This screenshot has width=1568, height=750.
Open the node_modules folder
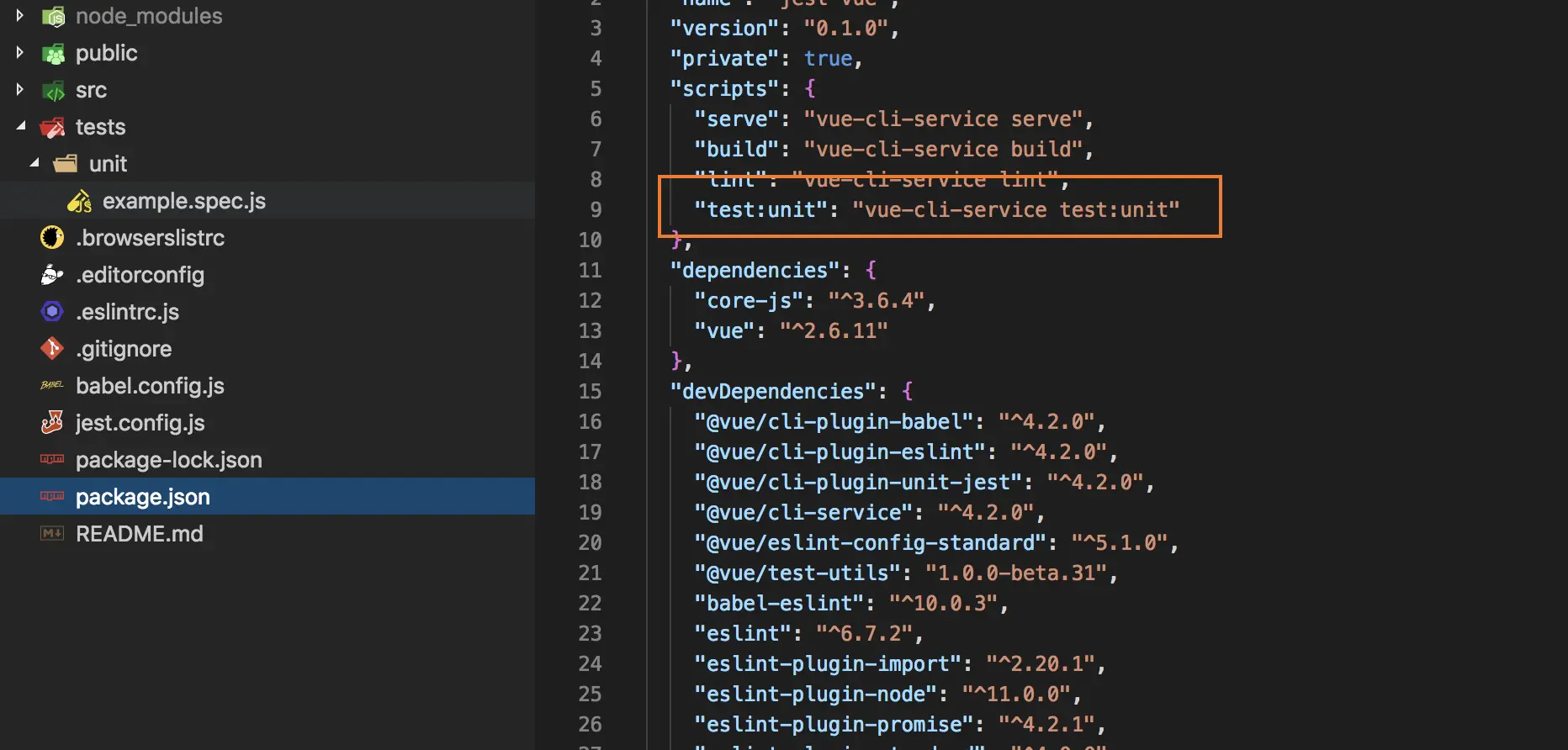pyautogui.click(x=149, y=16)
